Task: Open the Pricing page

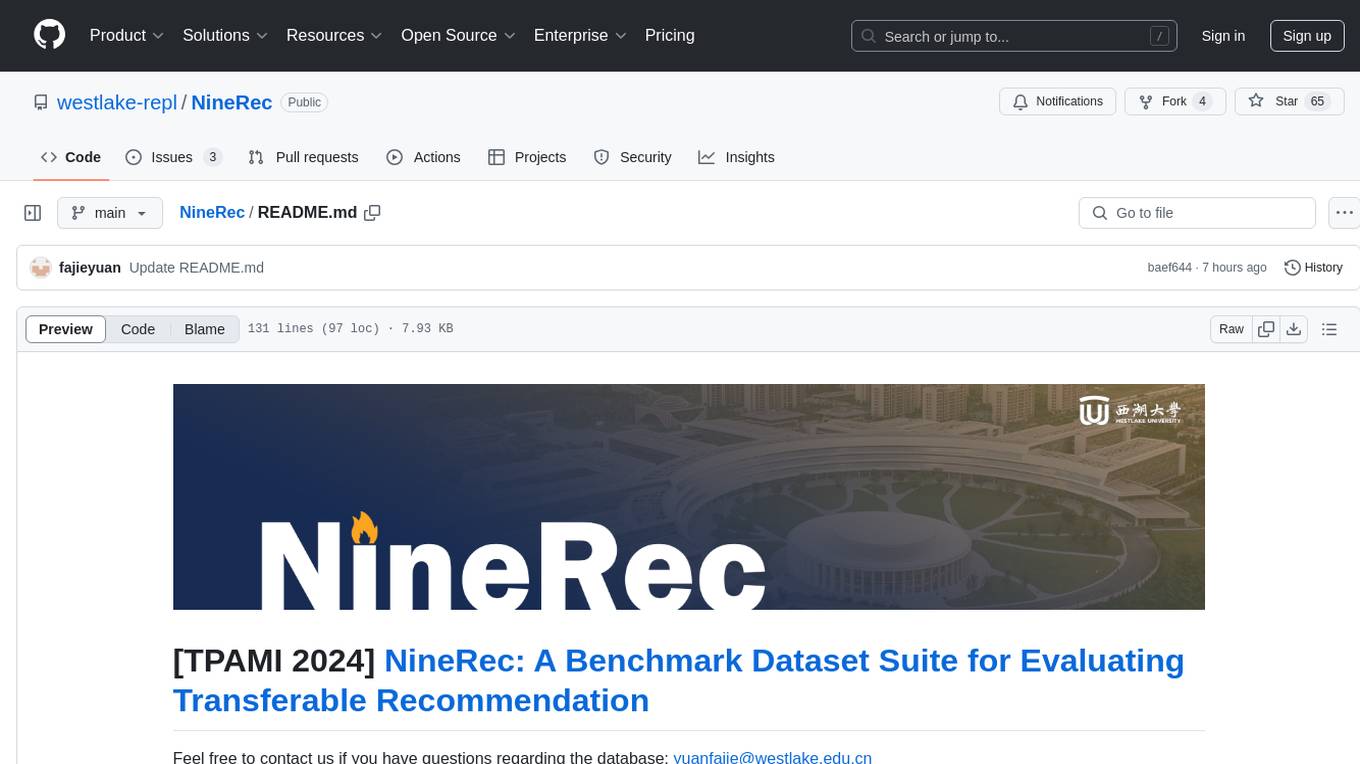Action: click(x=670, y=35)
